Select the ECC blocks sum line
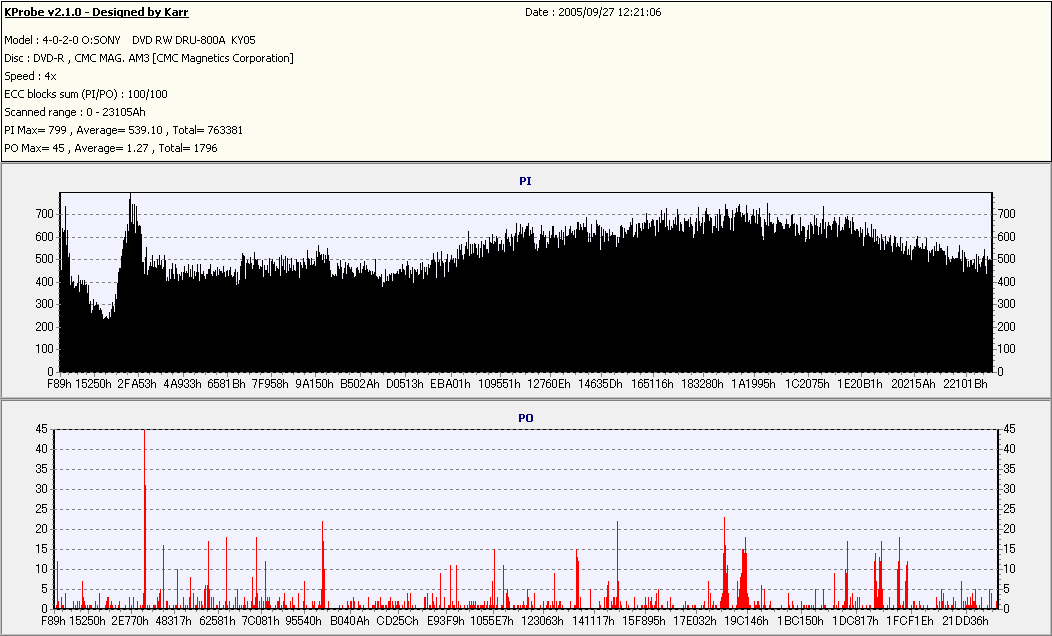 click(86, 95)
